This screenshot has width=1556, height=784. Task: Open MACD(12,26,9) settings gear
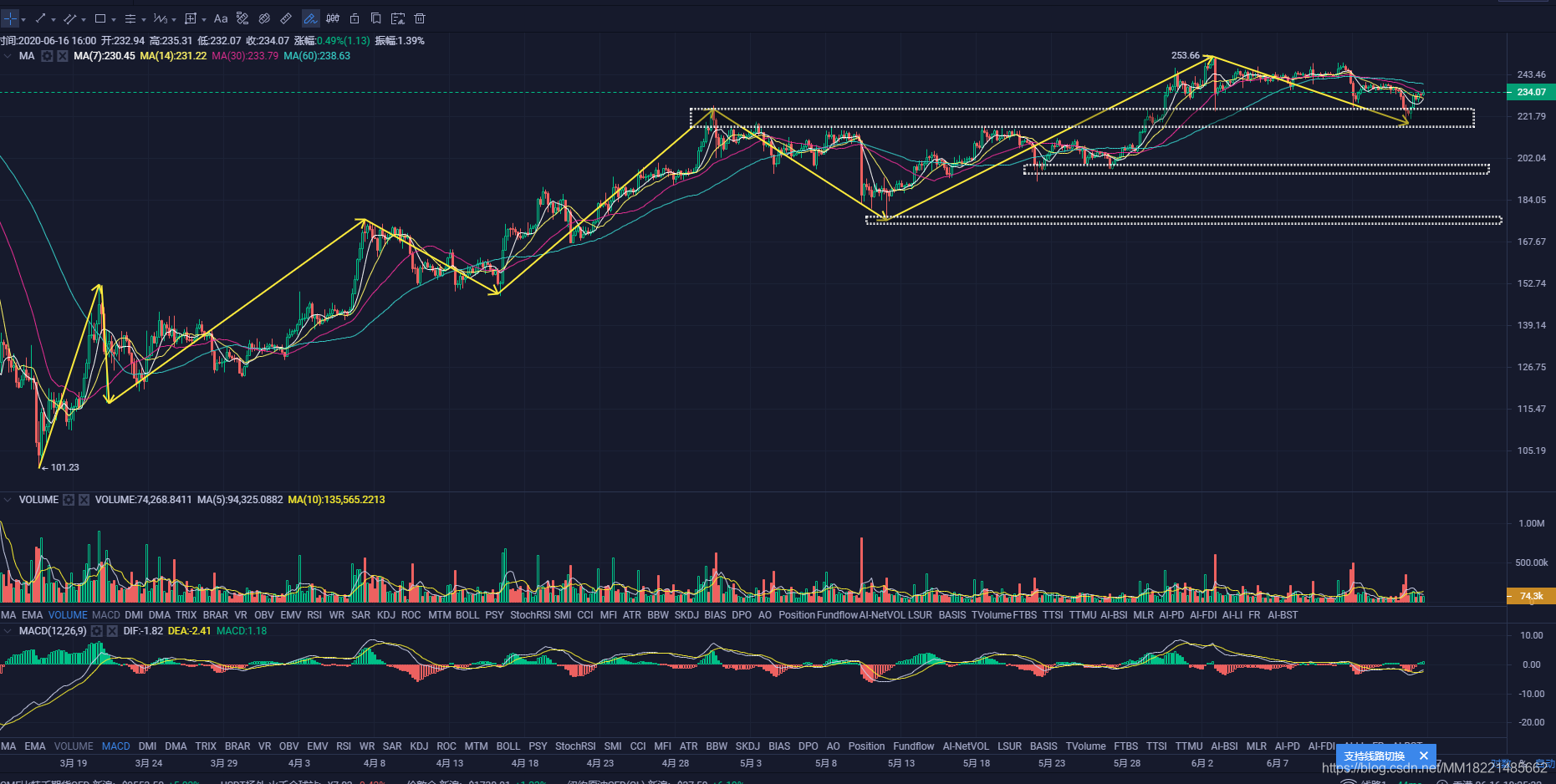[x=97, y=631]
